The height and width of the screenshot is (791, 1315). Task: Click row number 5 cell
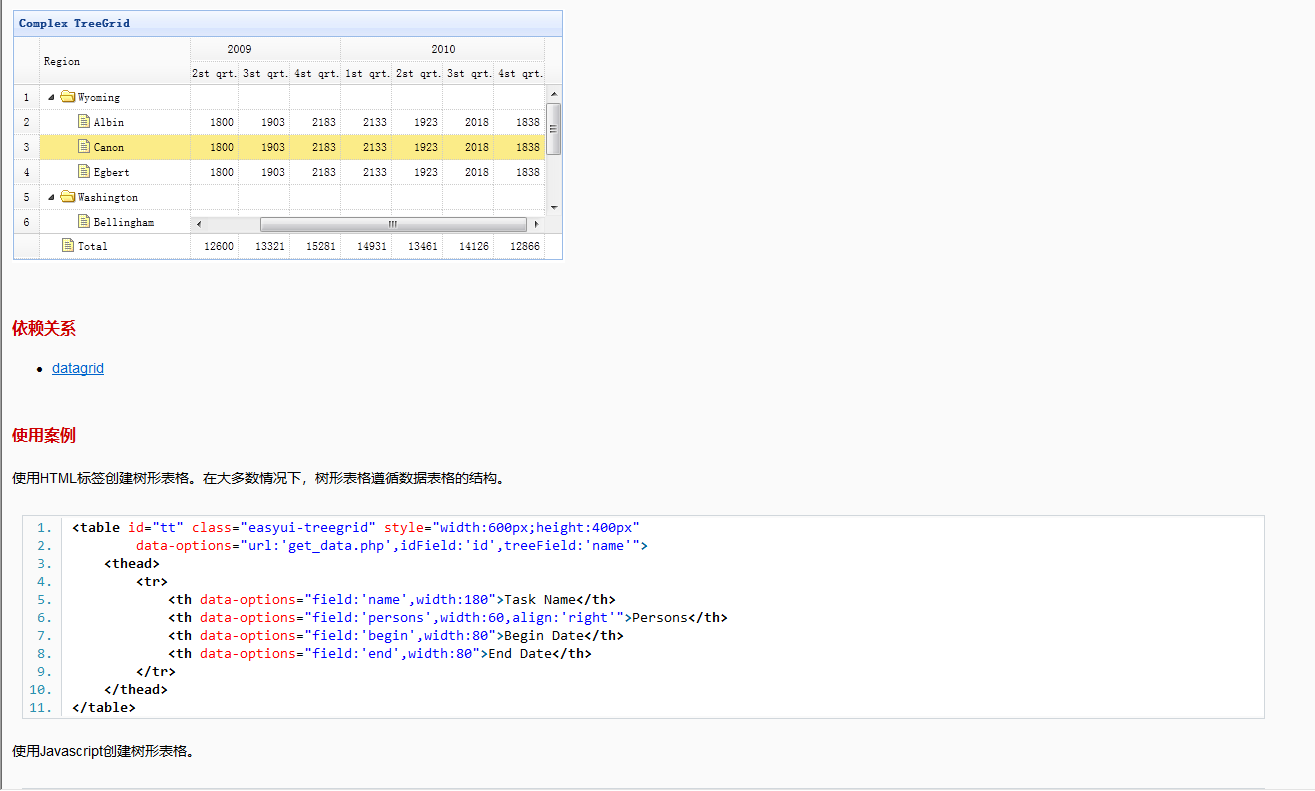point(26,197)
